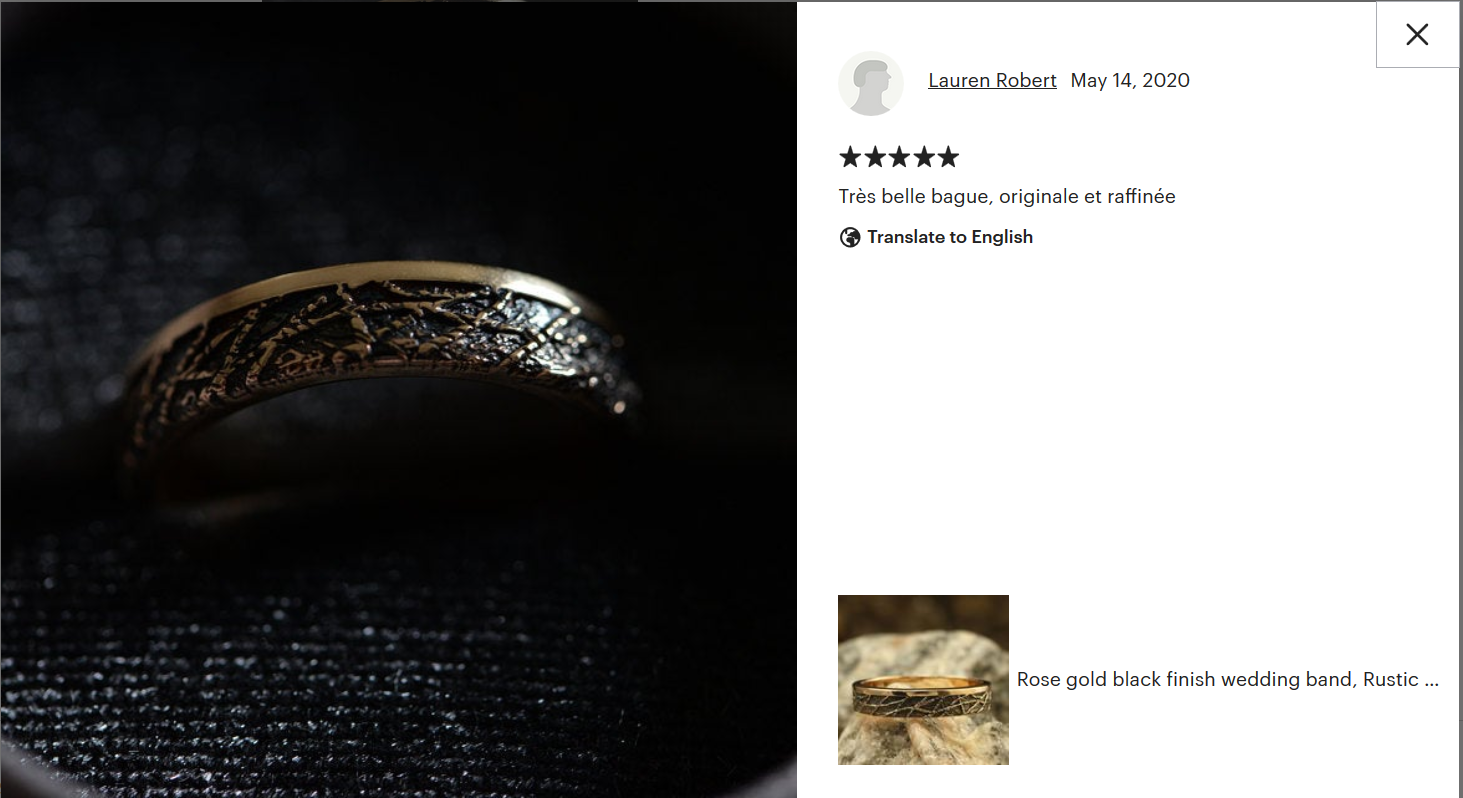The image size is (1463, 798).
Task: Open the product thumbnail of ring on stone
Action: [x=923, y=680]
